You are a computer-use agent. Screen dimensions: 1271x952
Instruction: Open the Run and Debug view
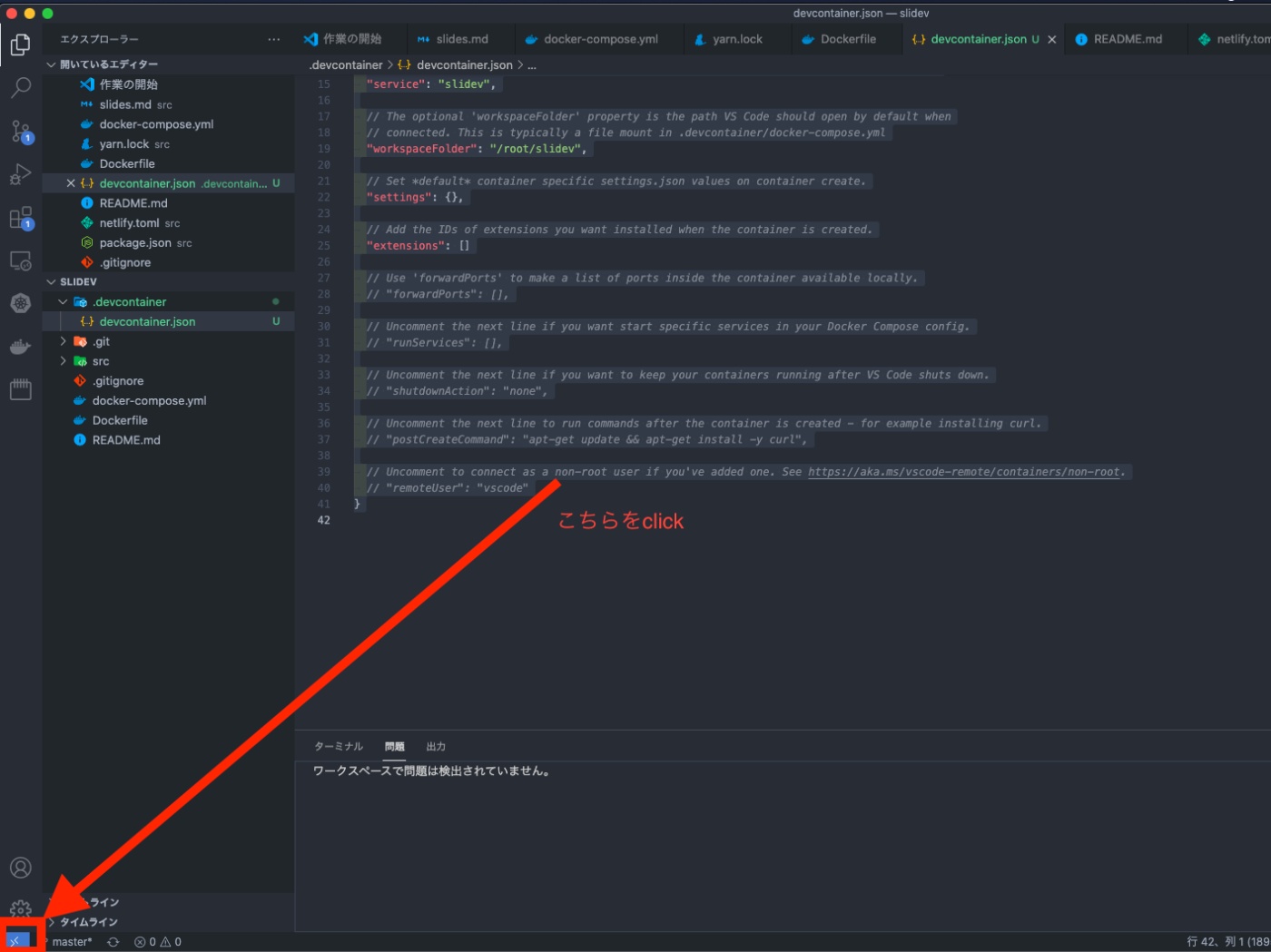pos(20,172)
